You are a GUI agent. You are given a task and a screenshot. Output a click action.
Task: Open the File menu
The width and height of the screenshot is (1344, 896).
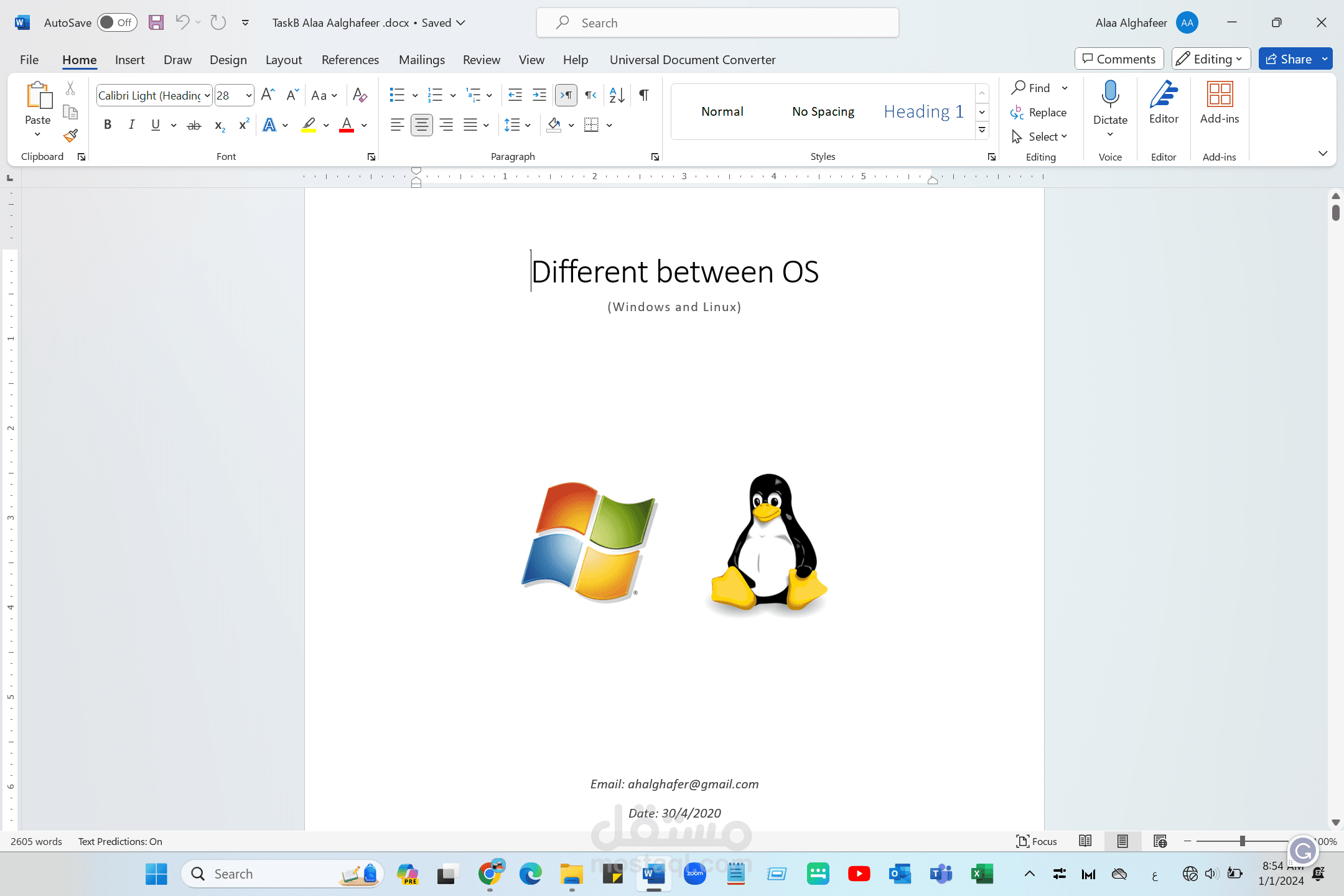tap(29, 60)
